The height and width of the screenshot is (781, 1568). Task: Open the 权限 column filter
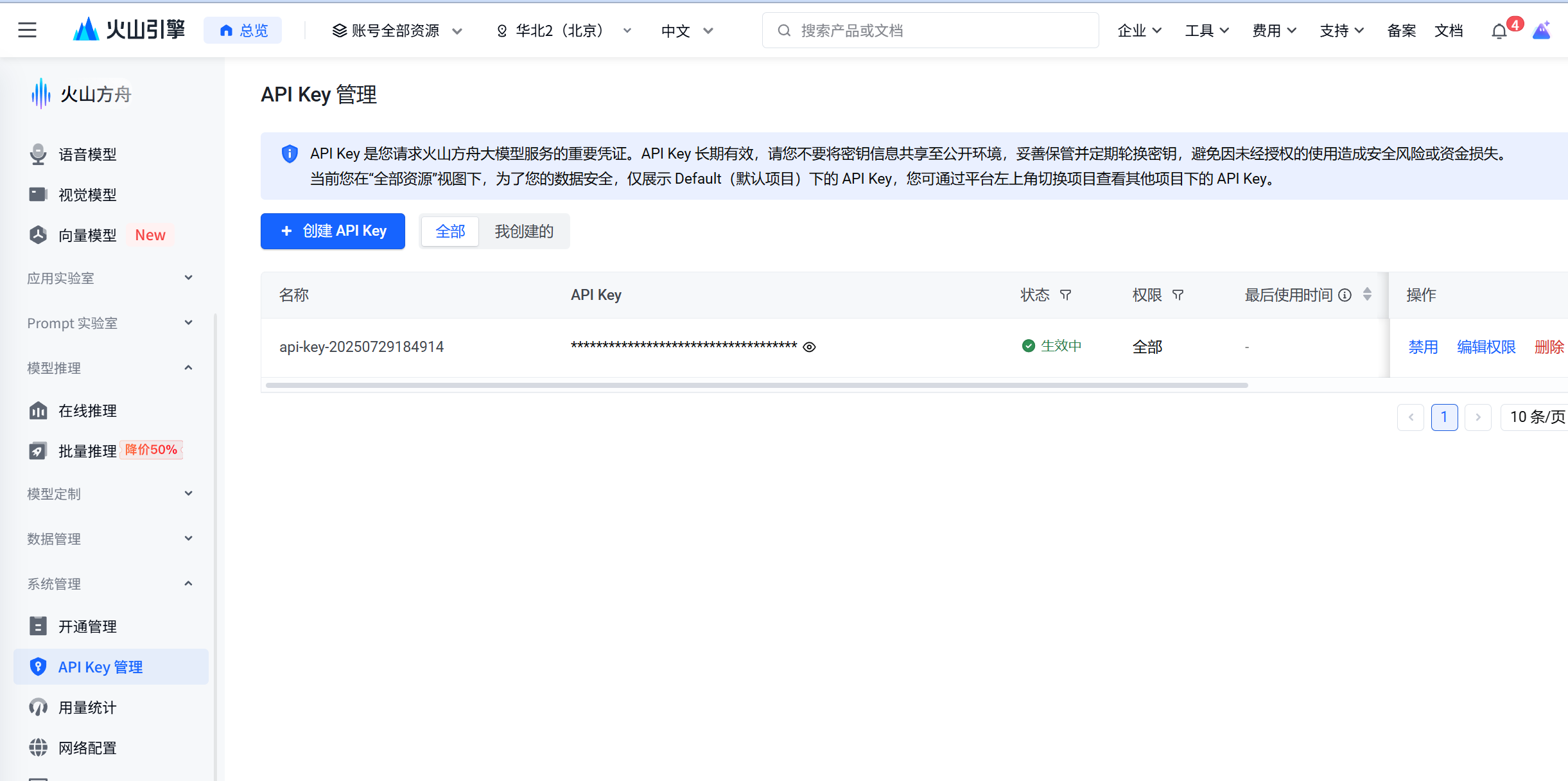coord(1178,295)
